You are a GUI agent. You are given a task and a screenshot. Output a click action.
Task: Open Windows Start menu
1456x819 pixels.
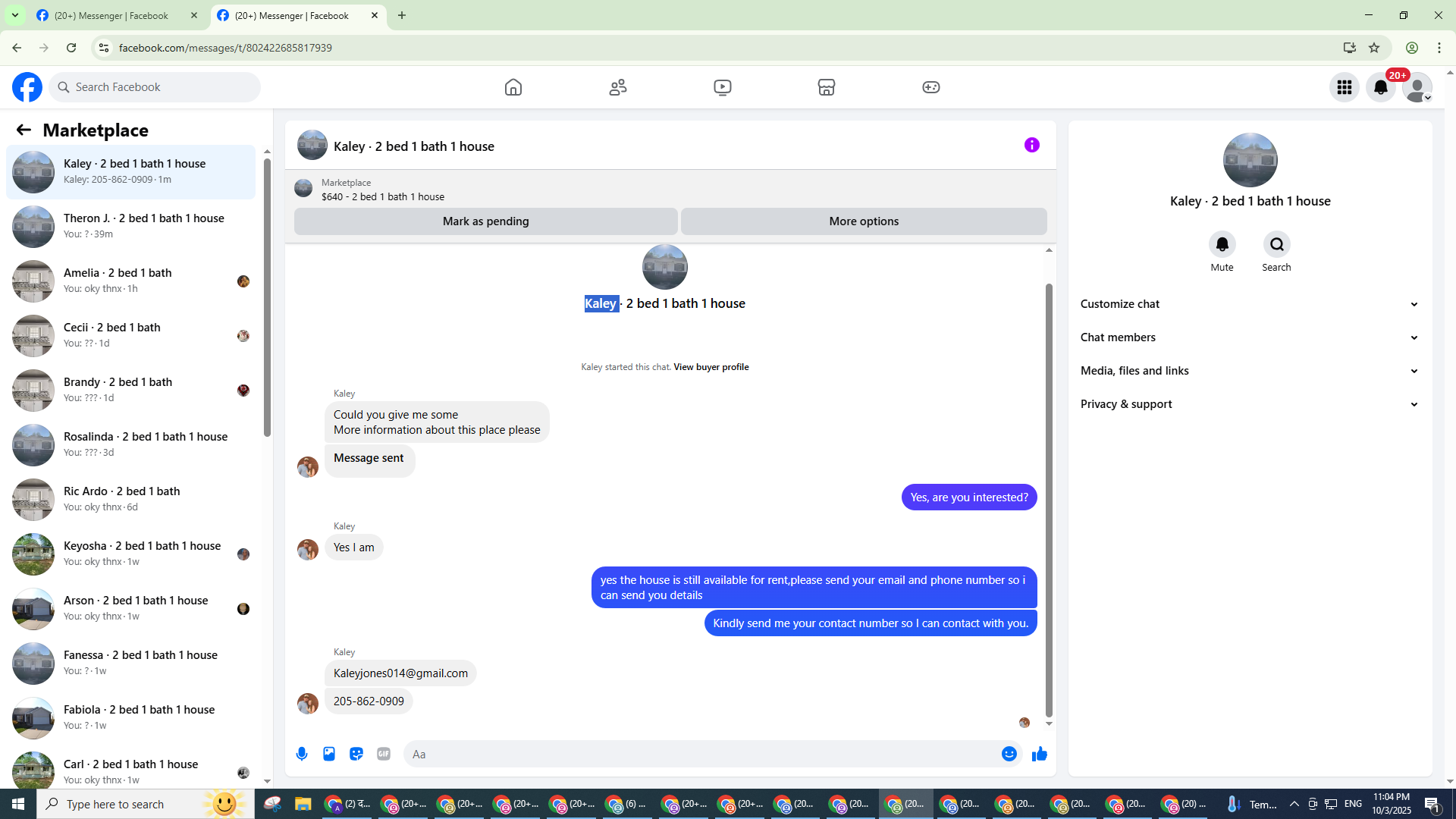pyautogui.click(x=18, y=804)
